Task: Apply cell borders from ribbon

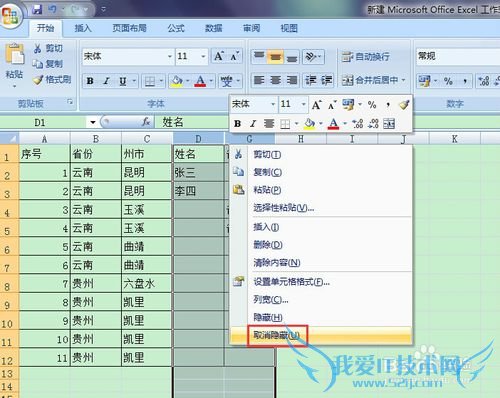Action: 150,81
